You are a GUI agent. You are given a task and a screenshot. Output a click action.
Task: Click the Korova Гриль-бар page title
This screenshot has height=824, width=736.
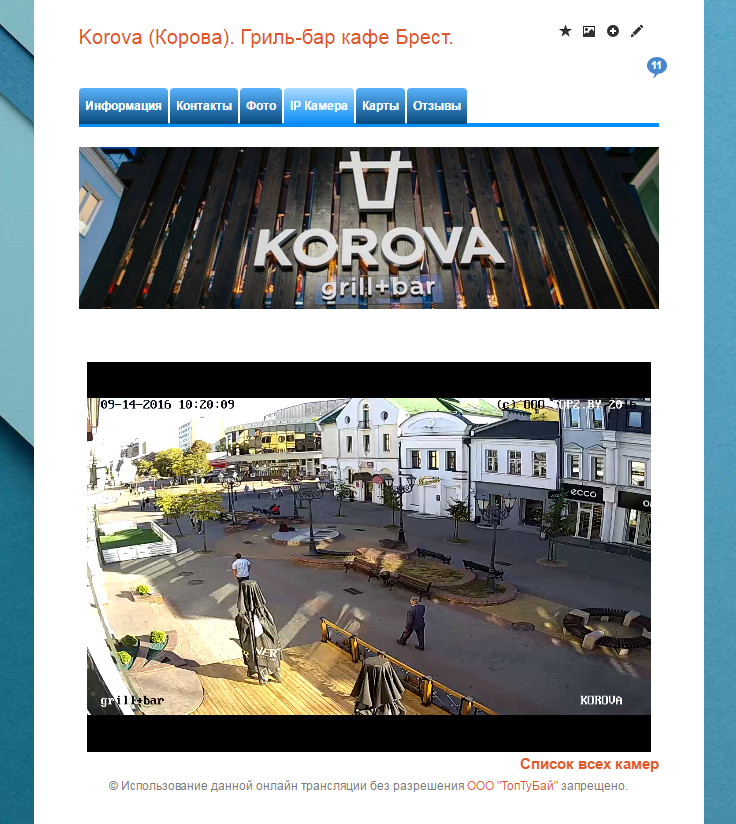(266, 37)
